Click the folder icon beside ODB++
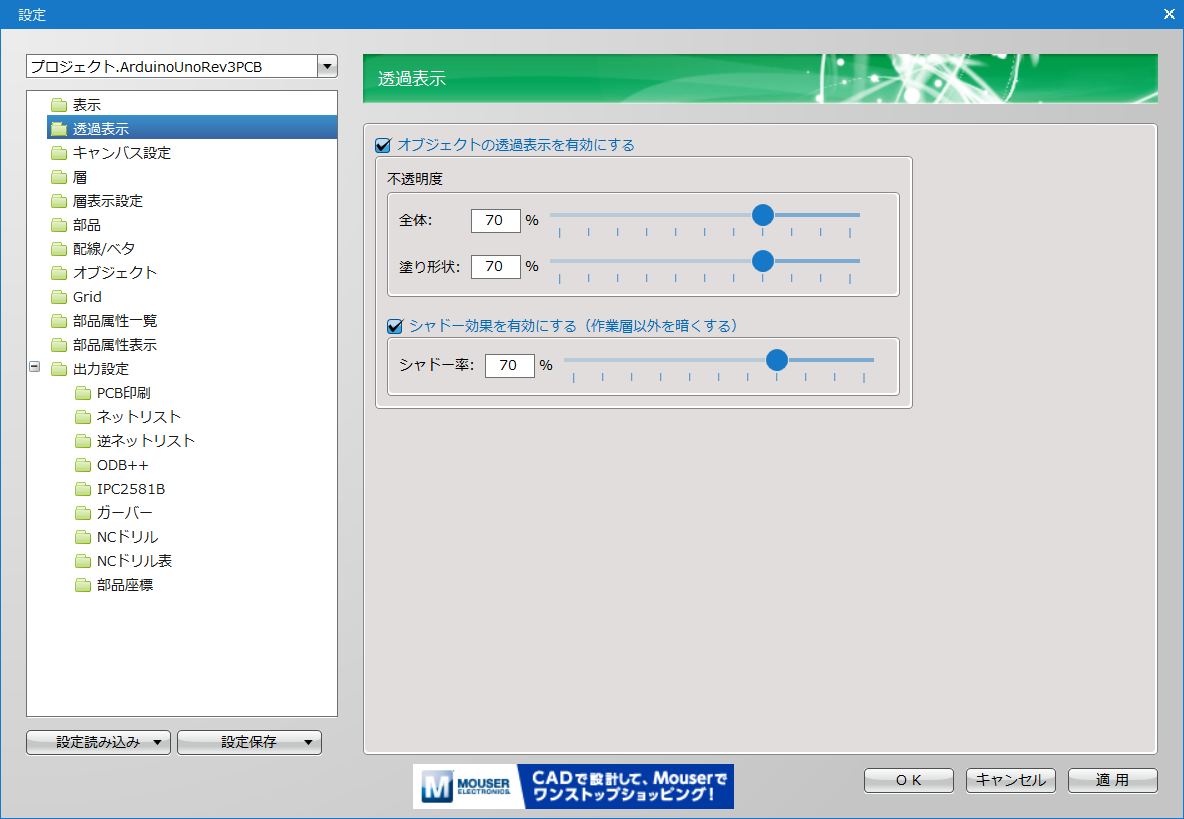 click(82, 465)
